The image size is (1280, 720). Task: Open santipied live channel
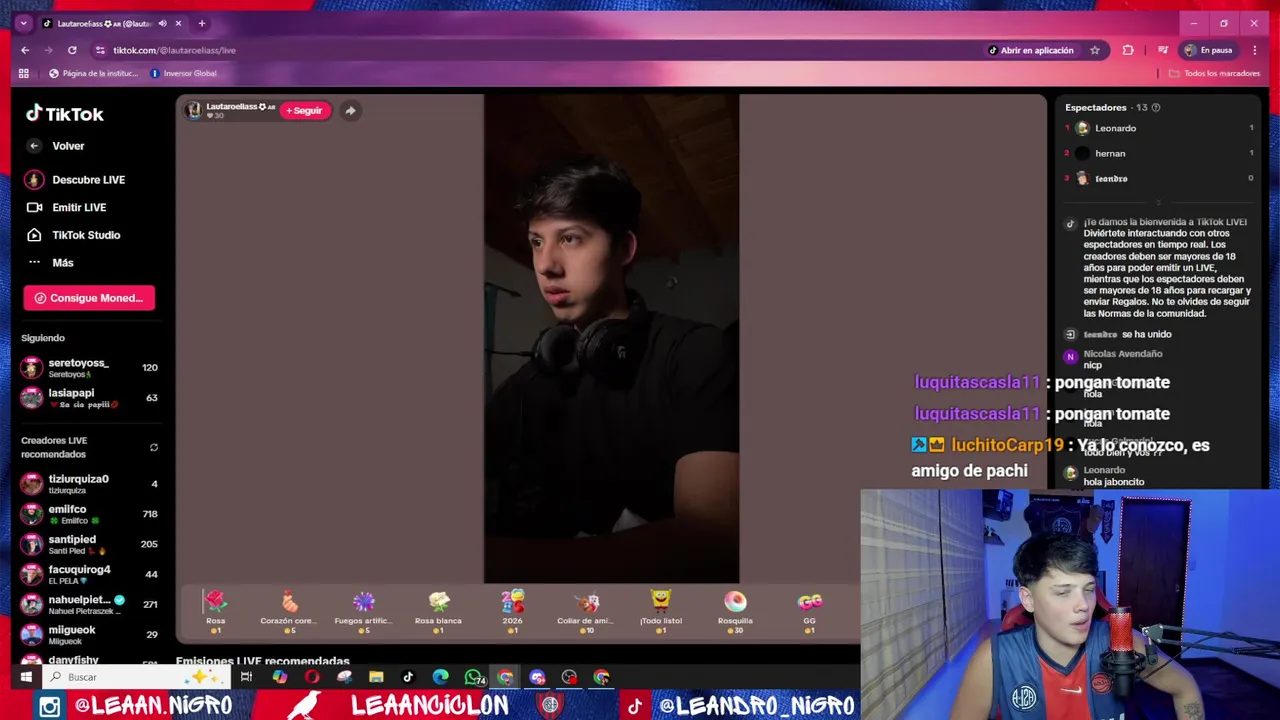tap(89, 544)
